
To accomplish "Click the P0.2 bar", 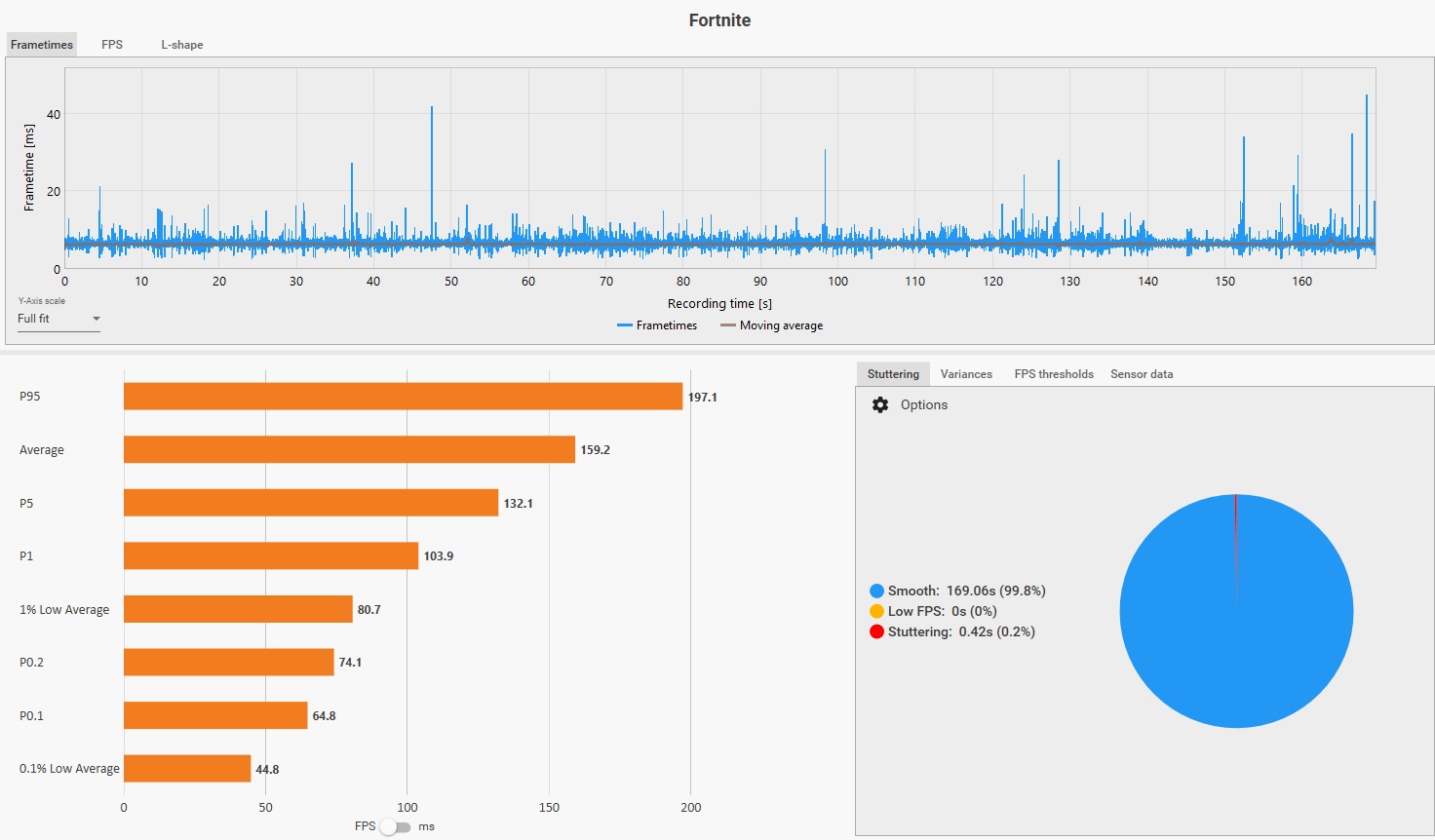I will pos(229,662).
